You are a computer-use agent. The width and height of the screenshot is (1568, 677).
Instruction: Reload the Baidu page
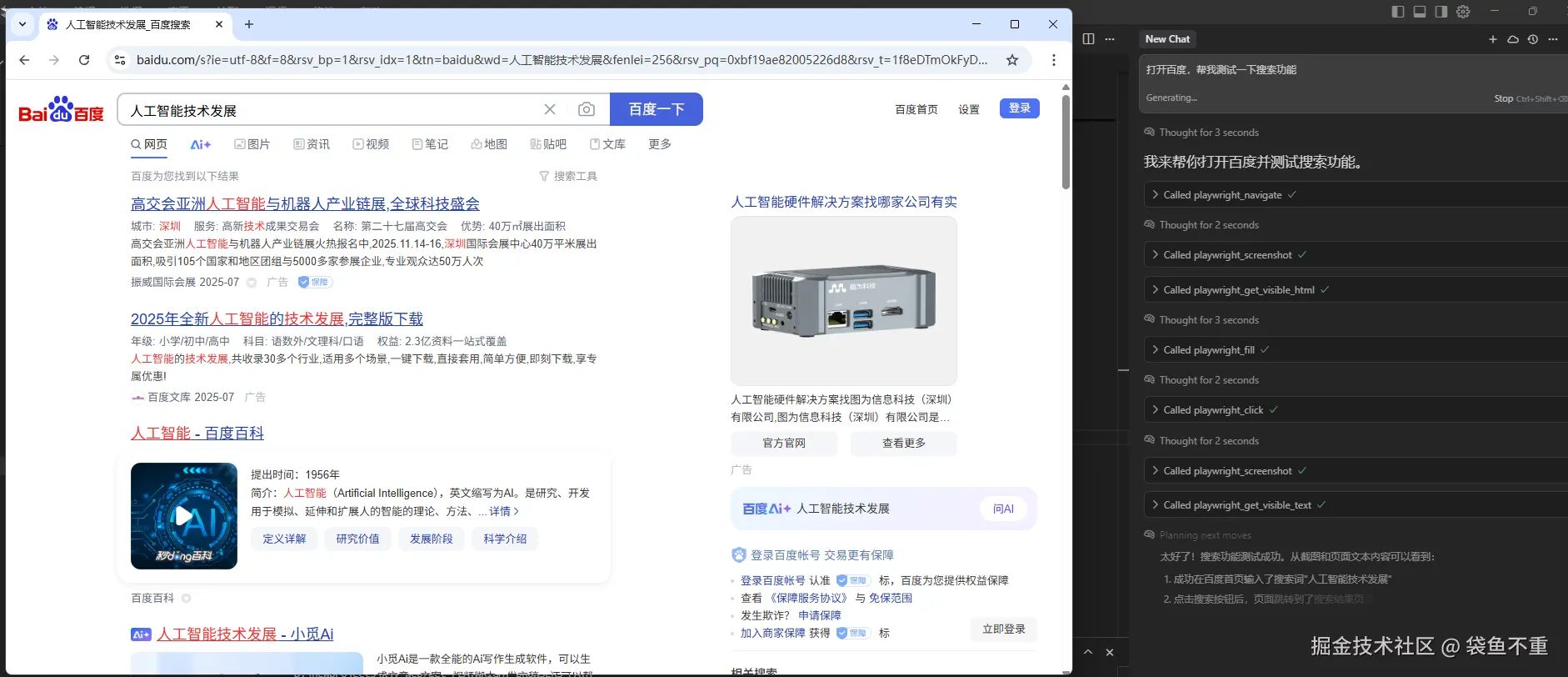click(x=84, y=60)
